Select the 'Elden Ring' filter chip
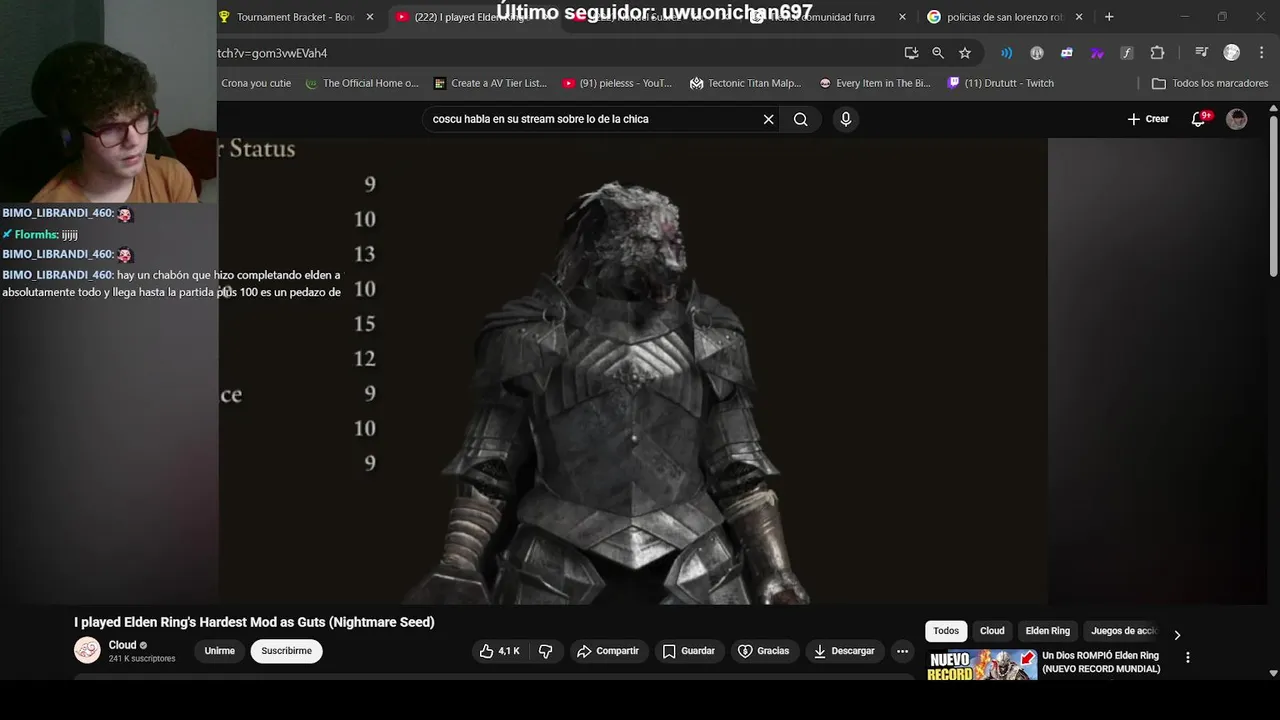This screenshot has width=1280, height=720. tap(1047, 631)
